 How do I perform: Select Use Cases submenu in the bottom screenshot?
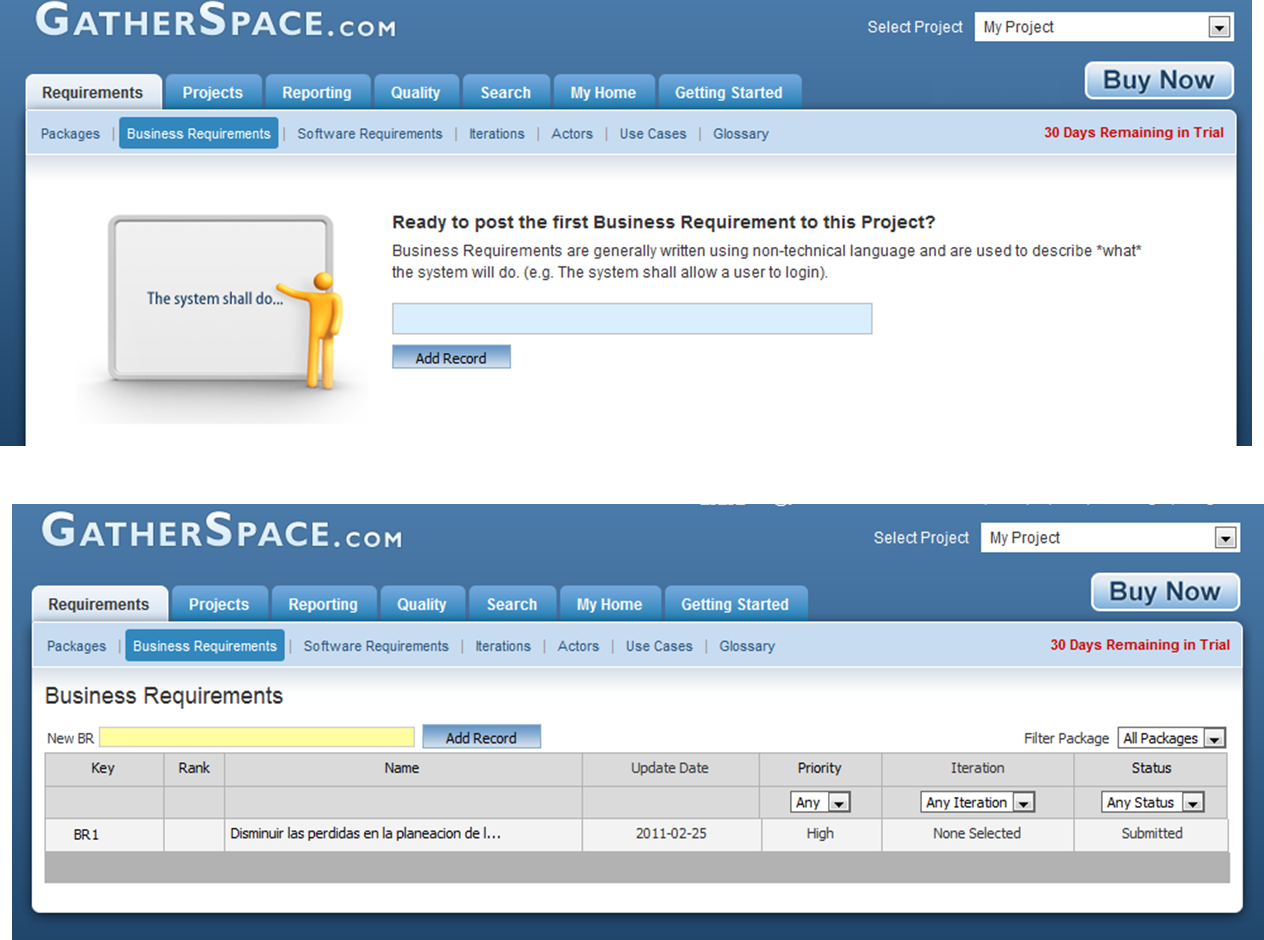click(x=659, y=646)
